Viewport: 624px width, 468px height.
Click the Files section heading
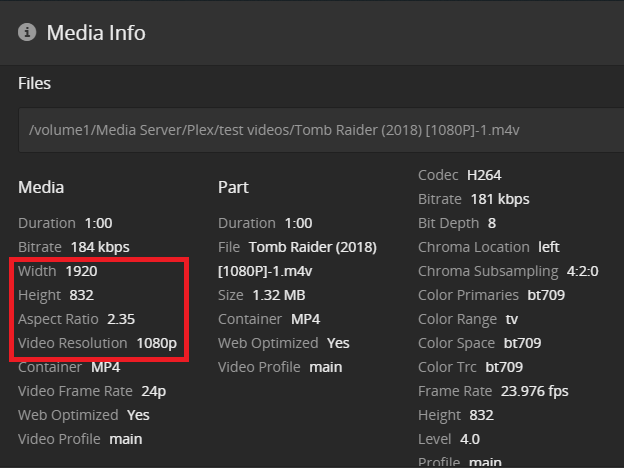tap(34, 83)
